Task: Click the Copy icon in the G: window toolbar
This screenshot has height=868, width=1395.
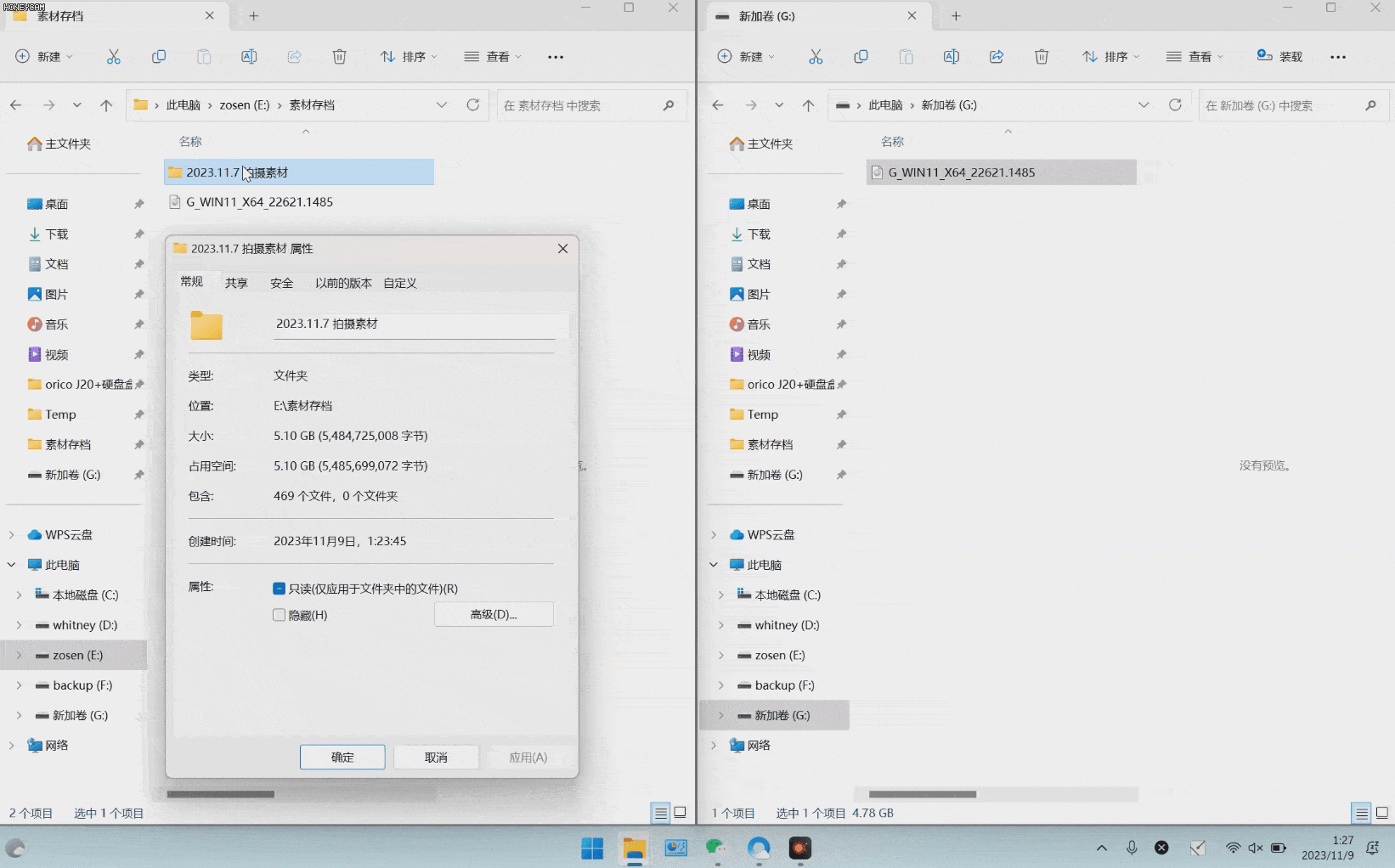Action: point(861,57)
